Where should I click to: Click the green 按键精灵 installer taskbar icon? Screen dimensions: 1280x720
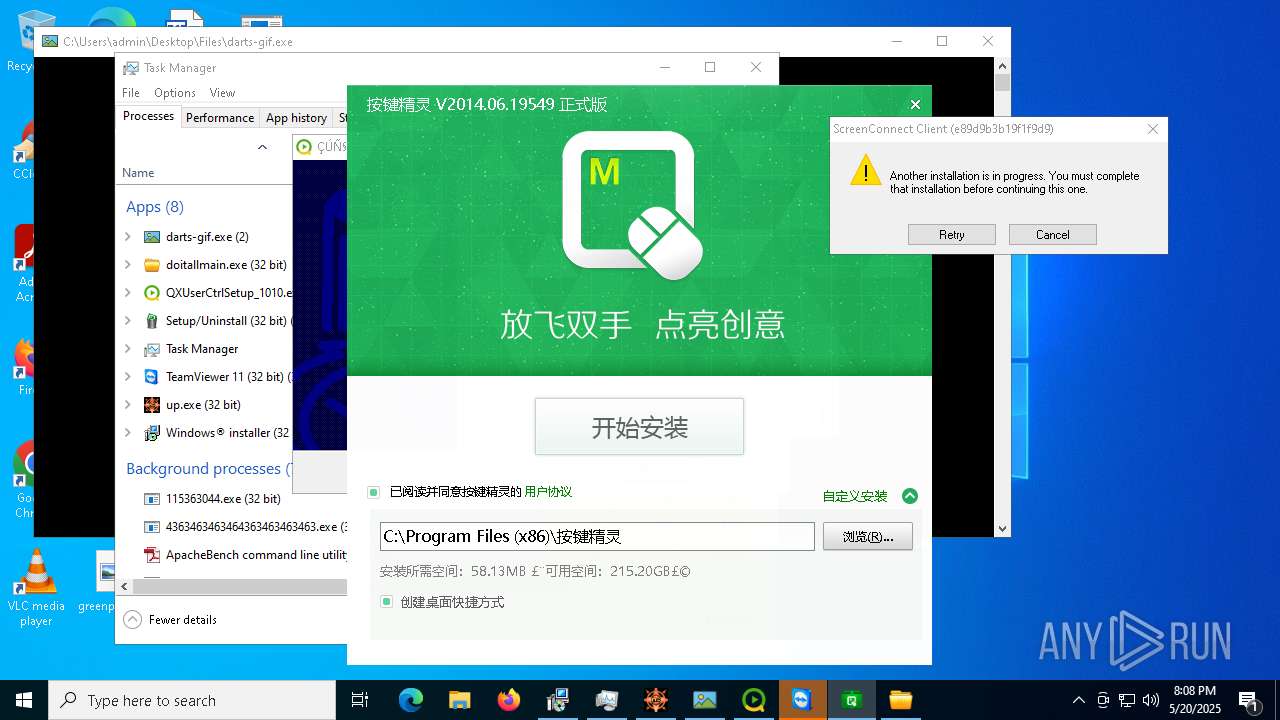[852, 700]
